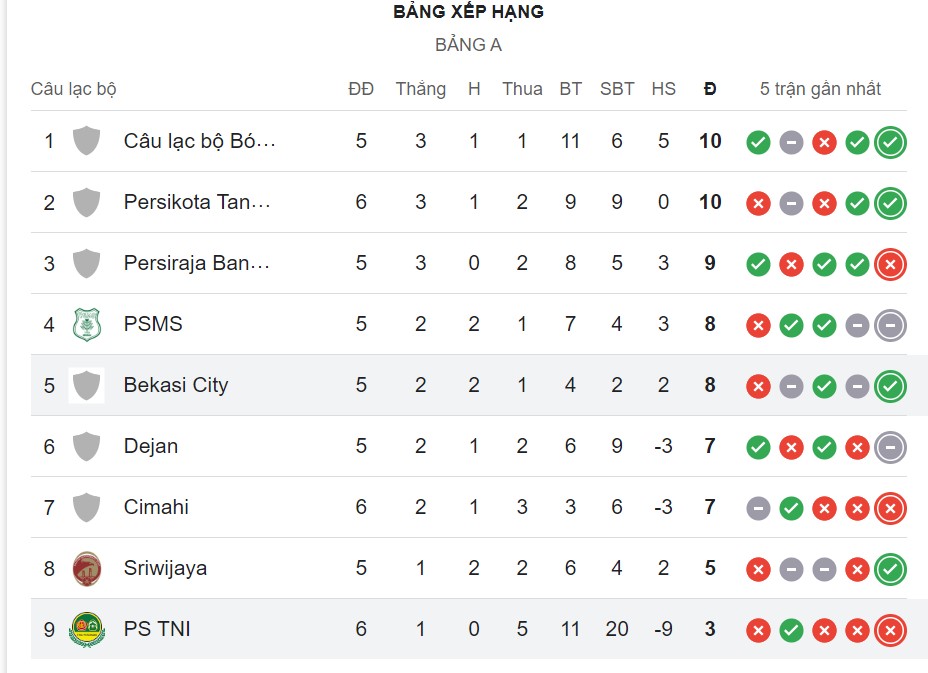Image resolution: width=928 pixels, height=673 pixels.
Task: Click the gray draw icon starting Cimahi's form
Action: point(757,507)
